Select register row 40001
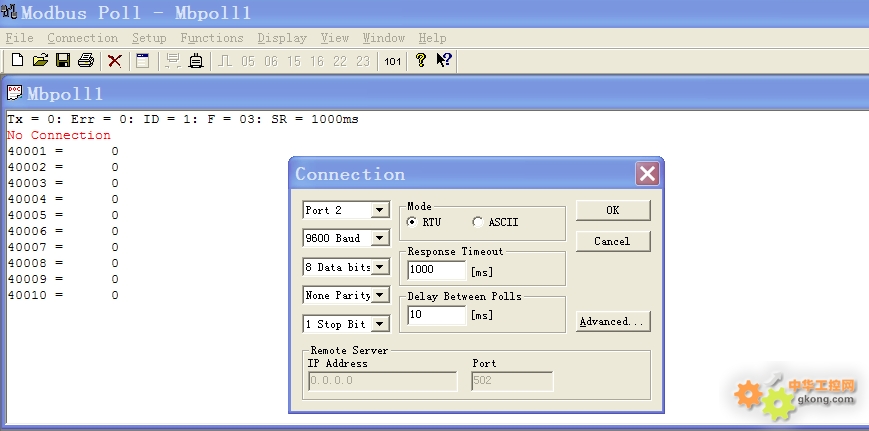This screenshot has width=869, height=431. [63, 151]
